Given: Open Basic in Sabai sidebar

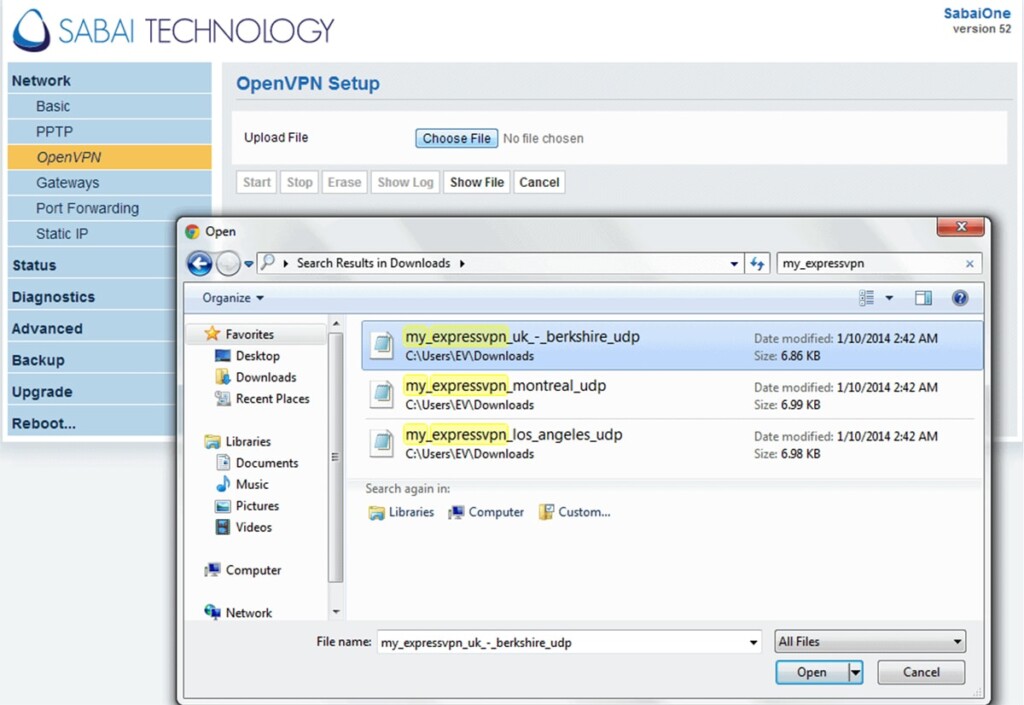Looking at the screenshot, I should coord(109,106).
